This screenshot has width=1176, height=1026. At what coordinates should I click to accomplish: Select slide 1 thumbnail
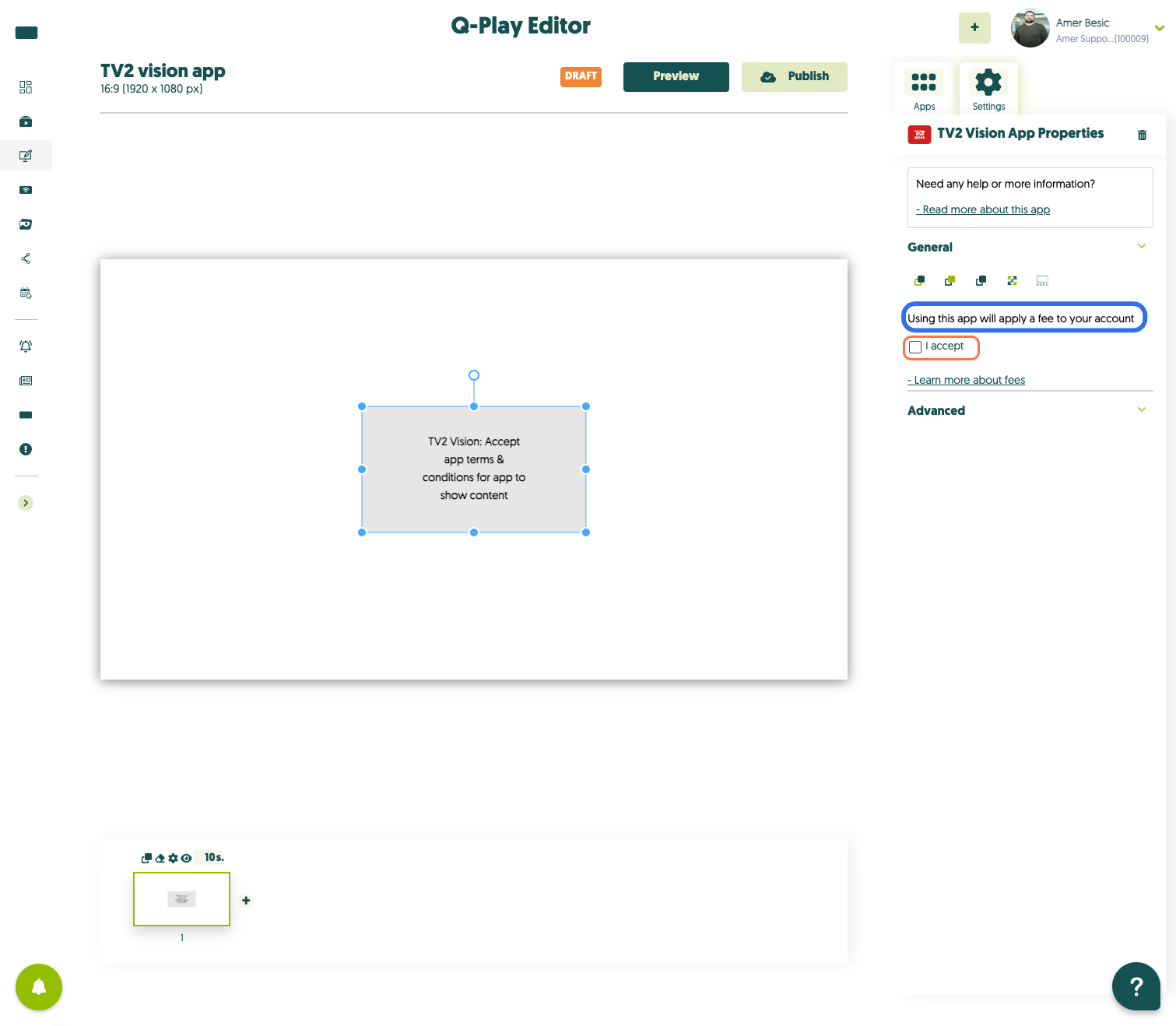click(181, 899)
